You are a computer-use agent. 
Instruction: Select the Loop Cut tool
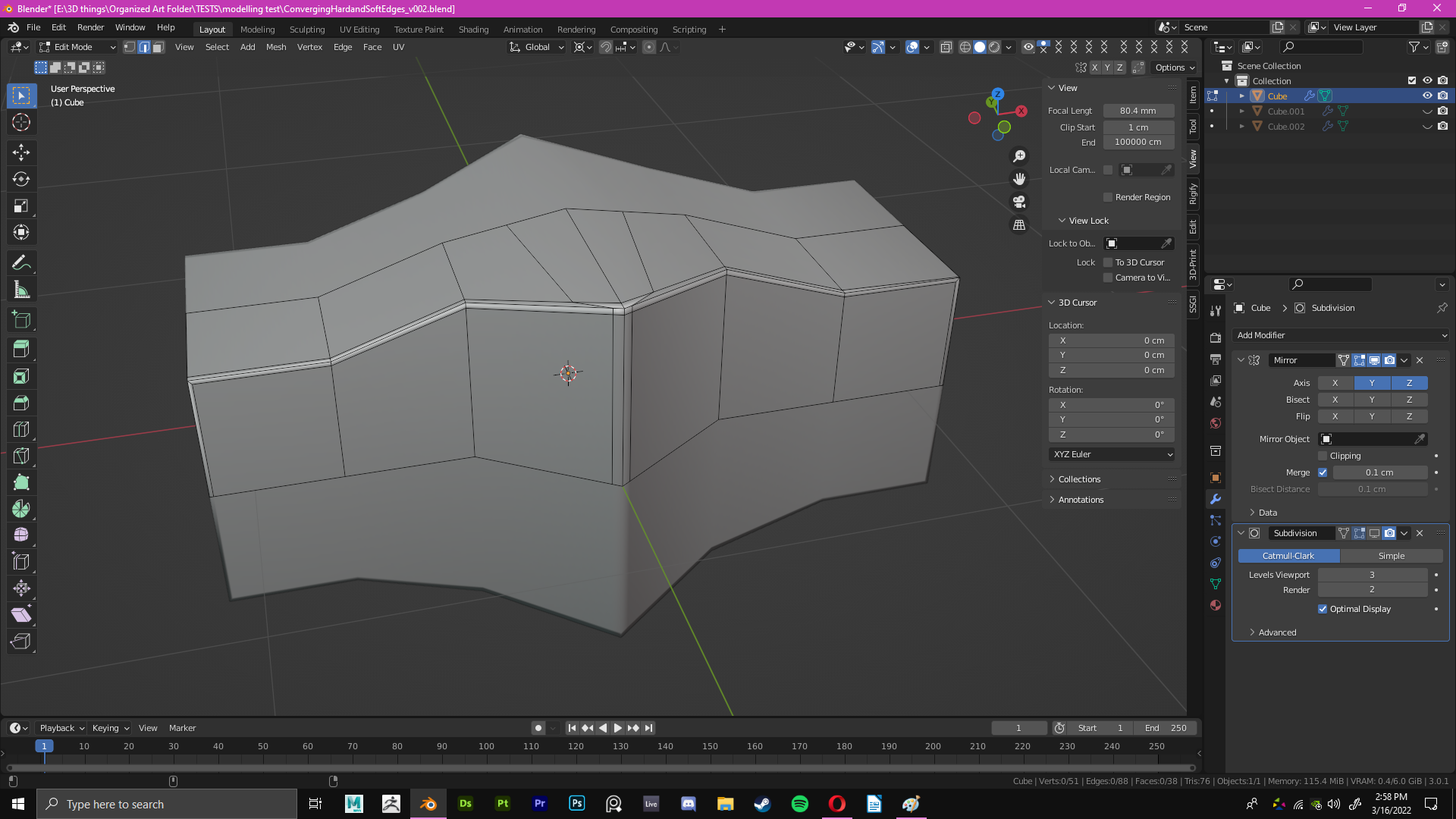(x=21, y=429)
